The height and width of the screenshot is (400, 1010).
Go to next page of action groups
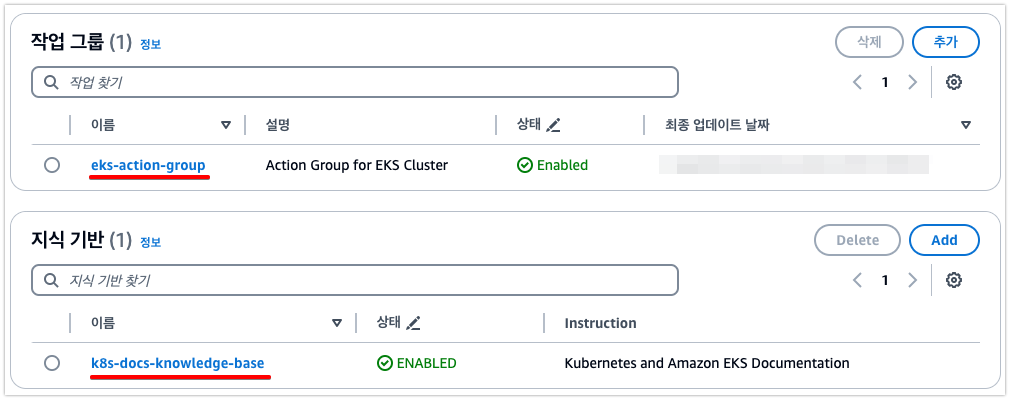coord(913,82)
